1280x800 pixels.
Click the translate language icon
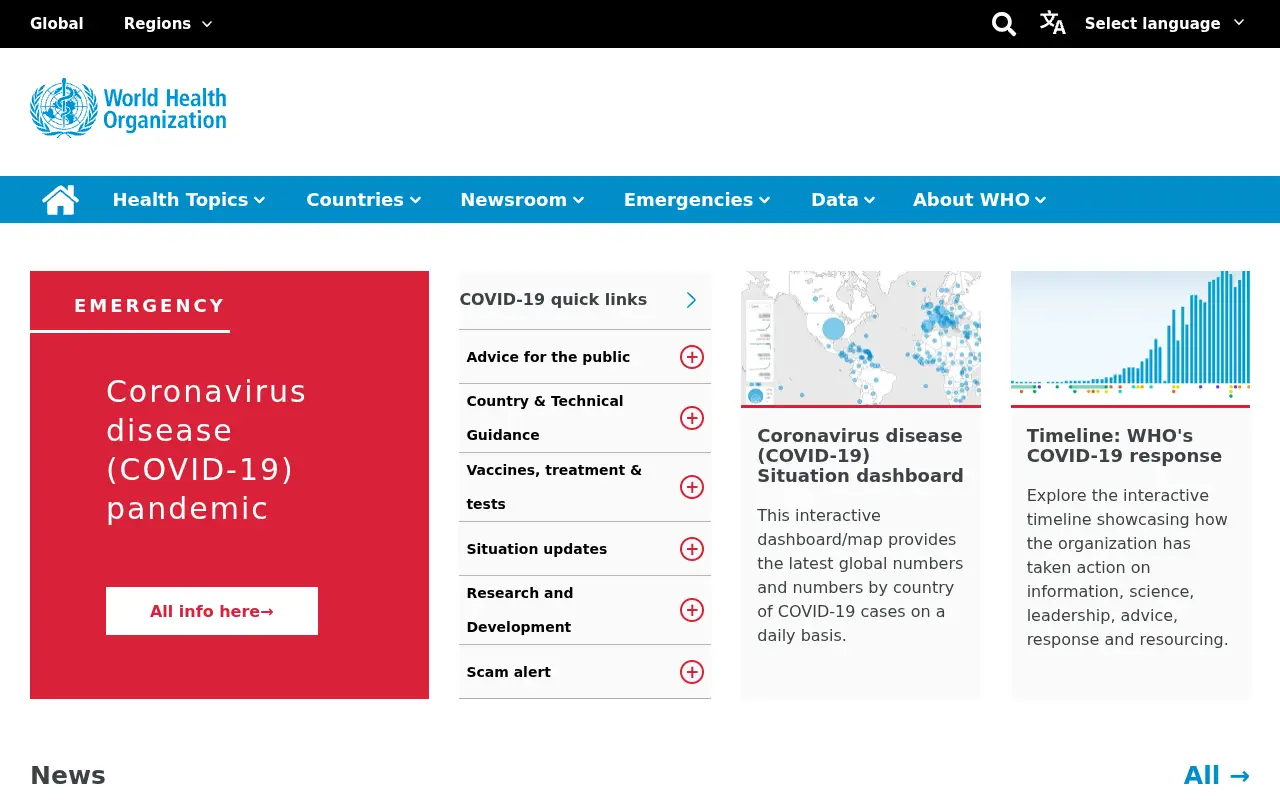1052,22
